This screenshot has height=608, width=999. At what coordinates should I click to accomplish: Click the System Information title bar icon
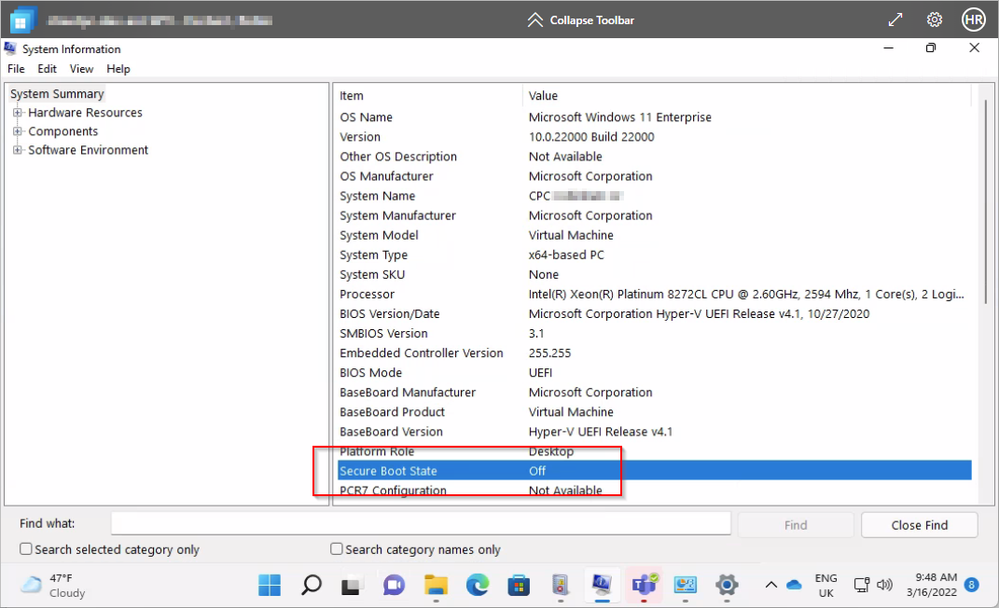10,48
